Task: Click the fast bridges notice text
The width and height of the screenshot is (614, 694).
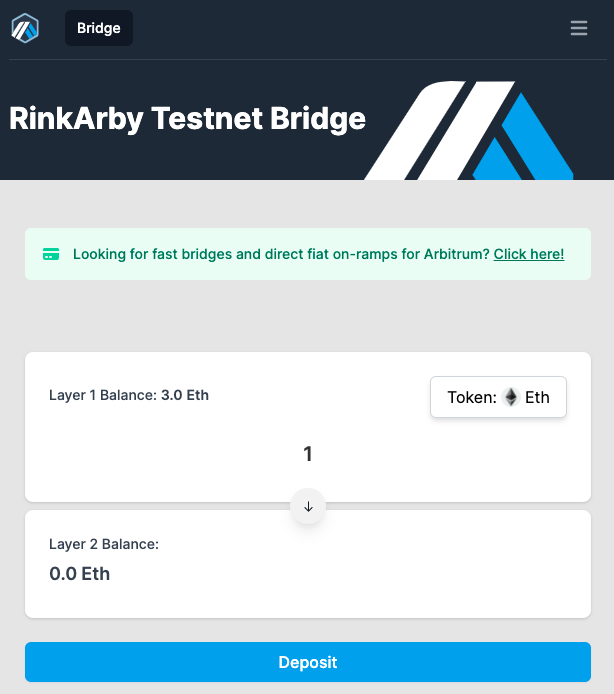Action: [x=281, y=254]
